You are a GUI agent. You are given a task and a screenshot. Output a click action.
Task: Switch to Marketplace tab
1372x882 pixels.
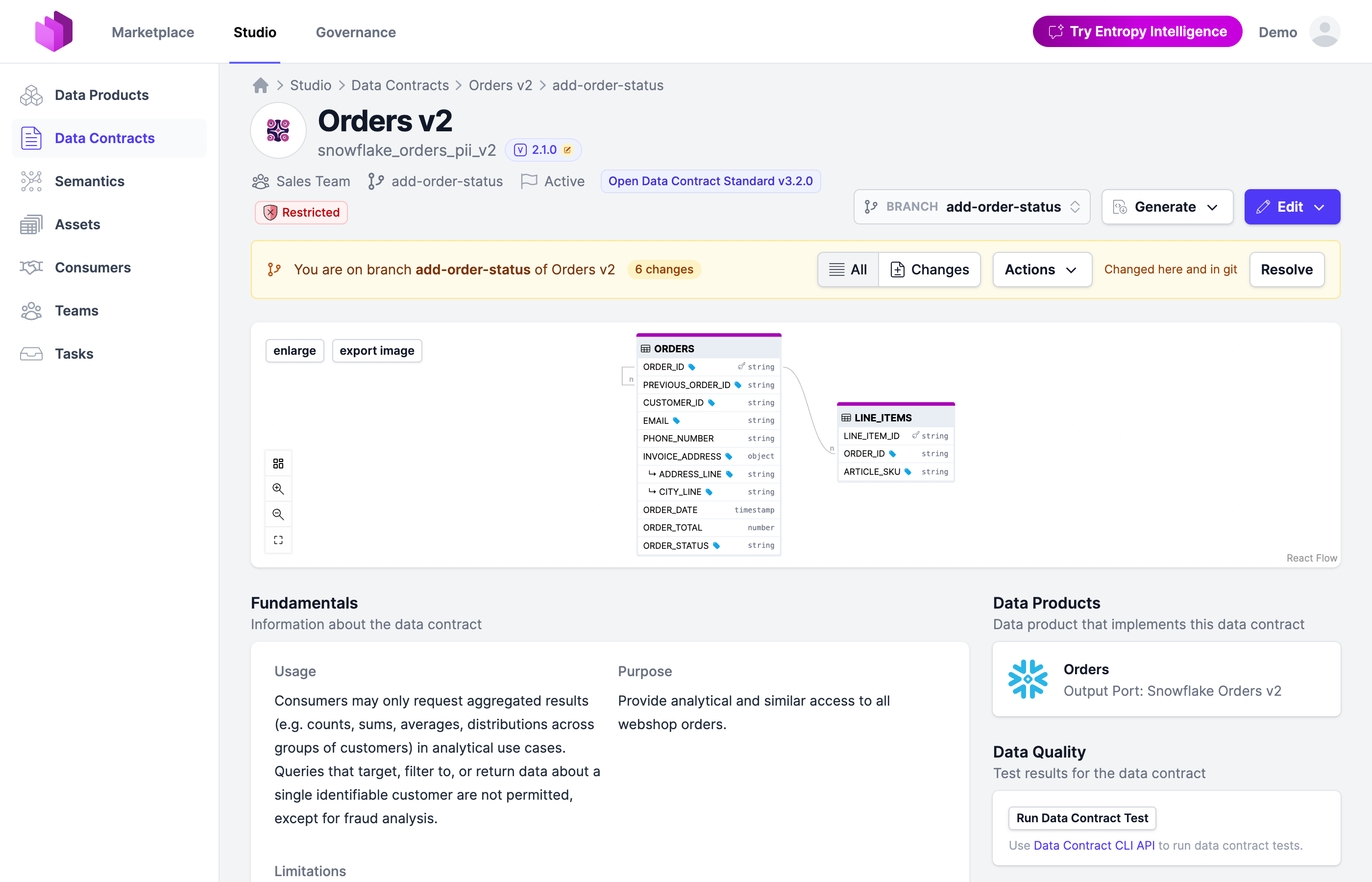(153, 32)
